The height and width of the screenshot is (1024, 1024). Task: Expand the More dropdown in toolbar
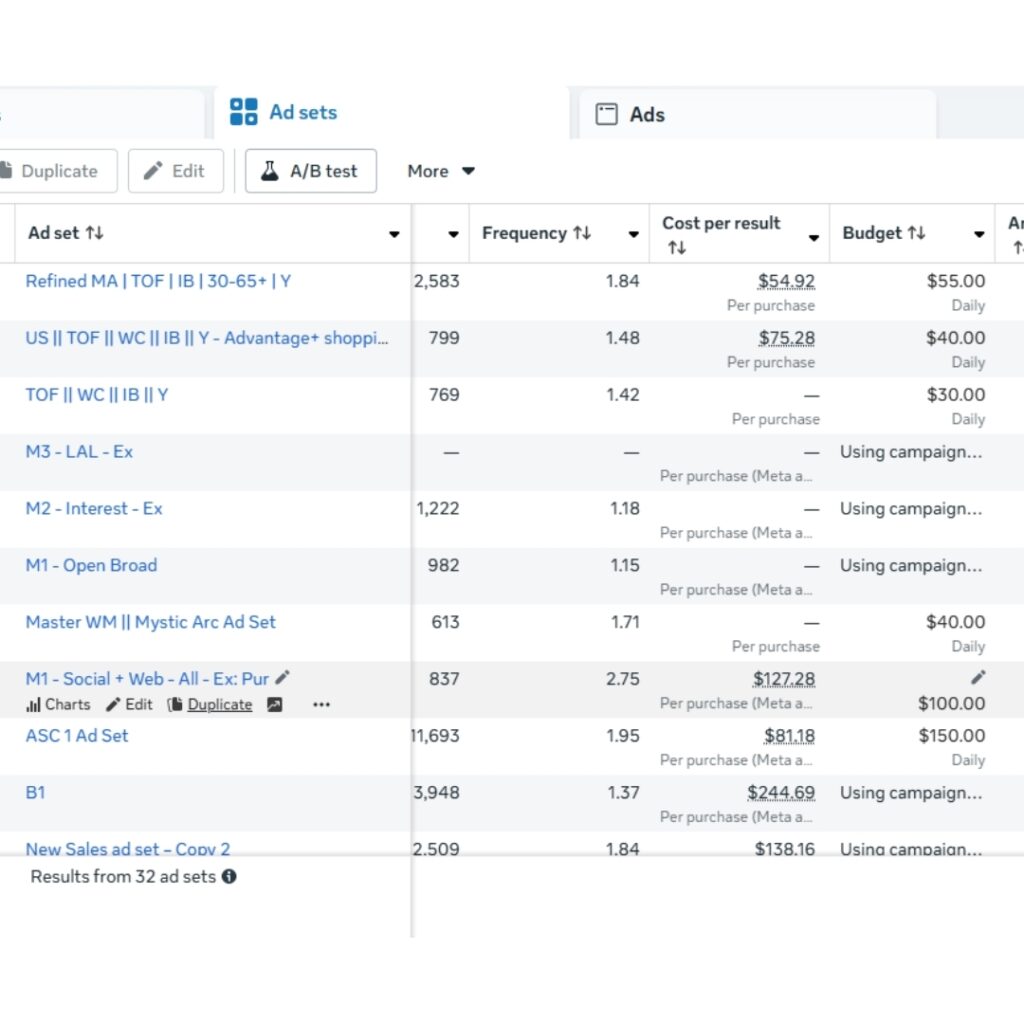(440, 171)
